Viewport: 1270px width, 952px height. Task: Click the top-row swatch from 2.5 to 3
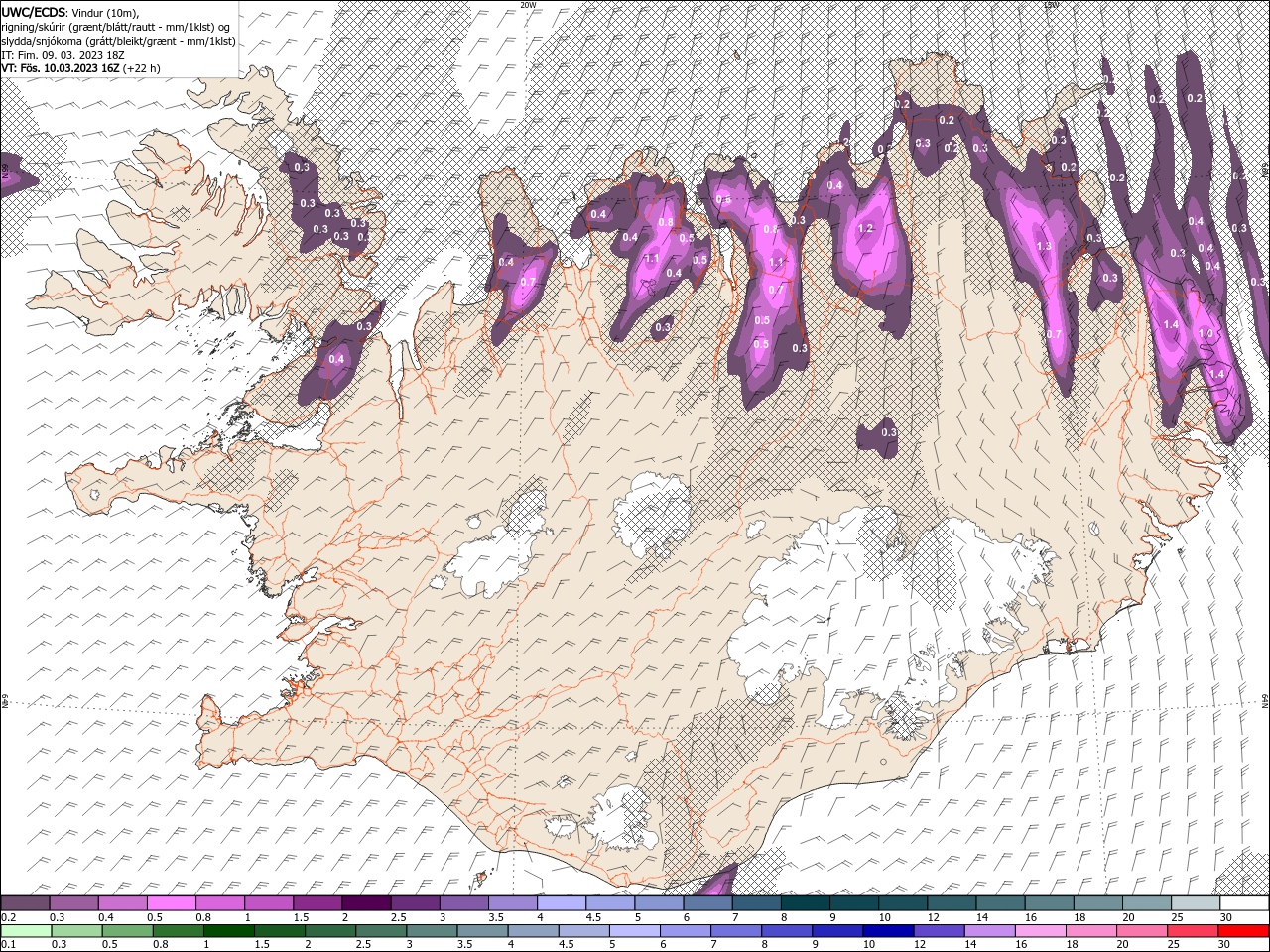pos(414,903)
